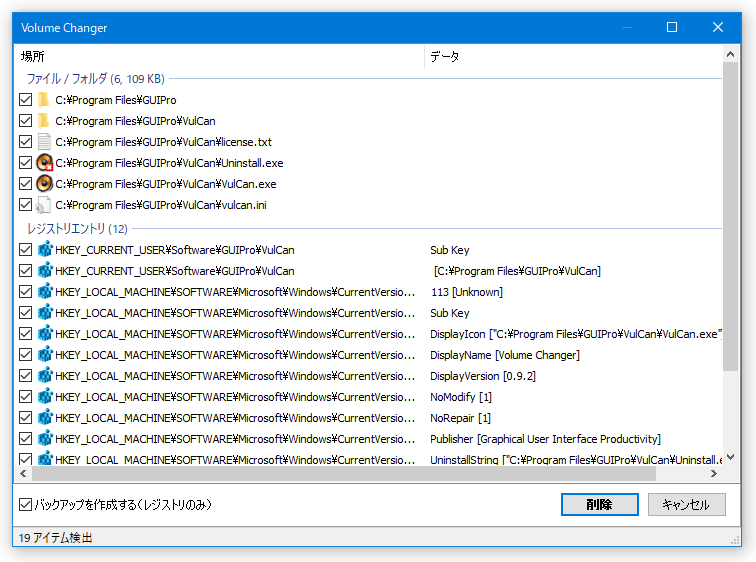This screenshot has width=756, height=562.
Task: Click registry icon of the [C:¥Program Files¥GUIPro¥VulCan] row
Action: (x=45, y=271)
